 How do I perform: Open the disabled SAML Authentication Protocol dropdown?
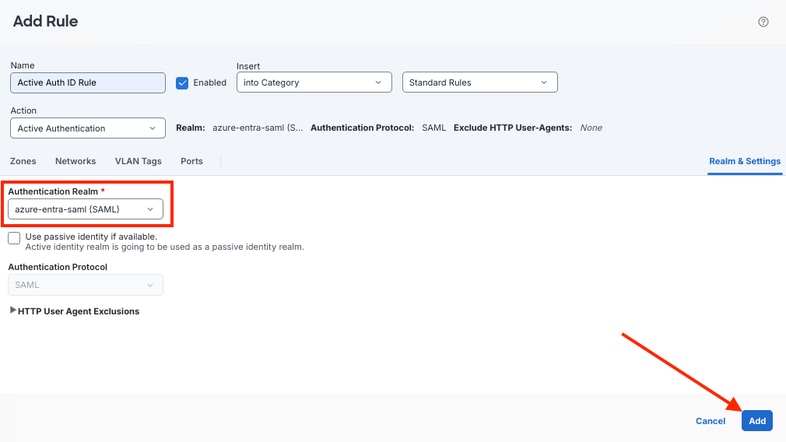click(x=85, y=285)
